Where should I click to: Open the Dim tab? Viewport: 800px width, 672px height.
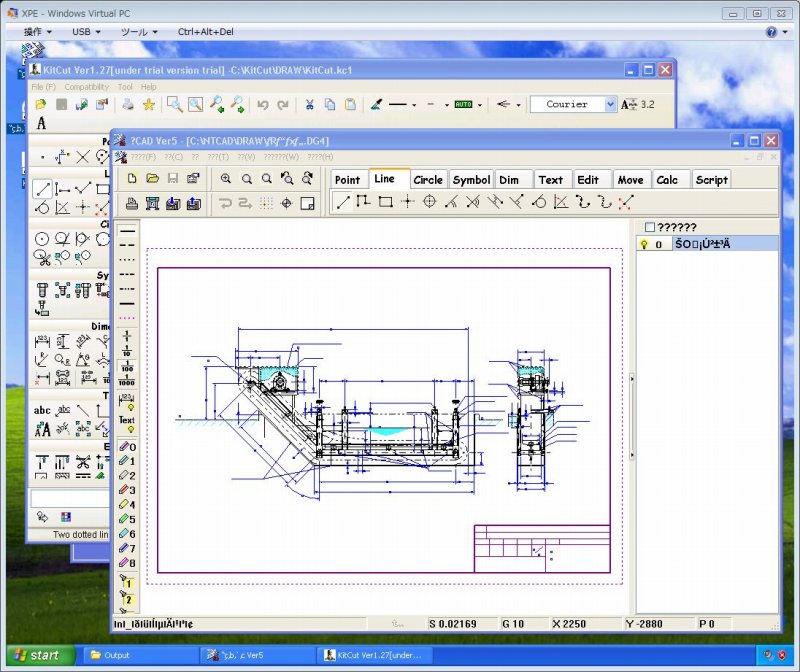pyautogui.click(x=509, y=180)
